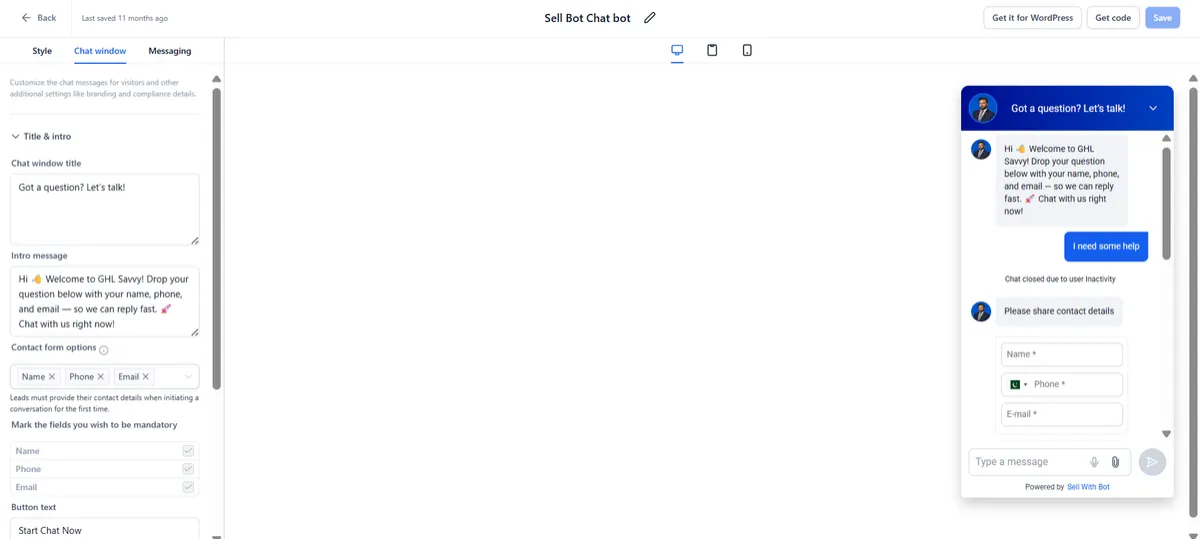
Task: Click the Get code button
Action: (1113, 18)
